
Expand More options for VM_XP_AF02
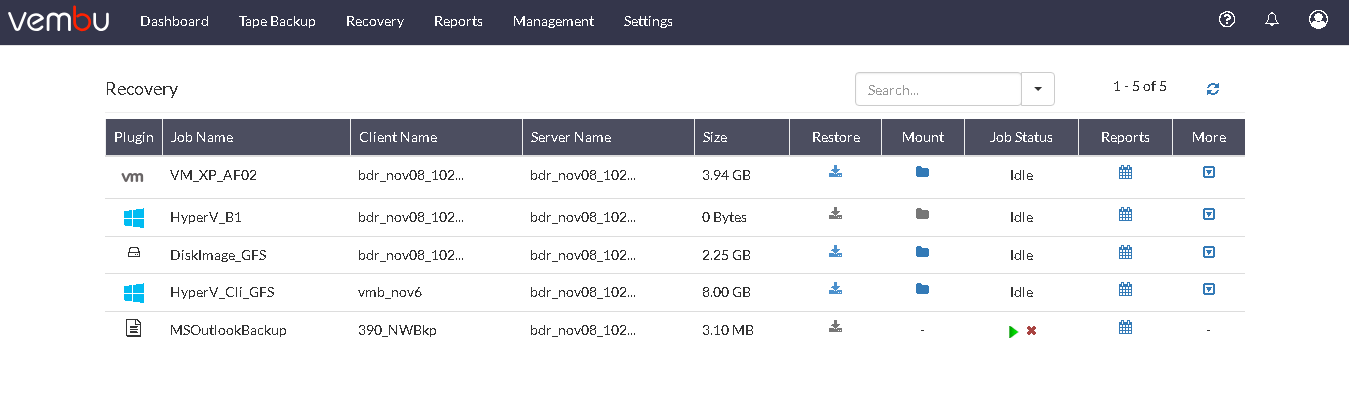click(1208, 172)
